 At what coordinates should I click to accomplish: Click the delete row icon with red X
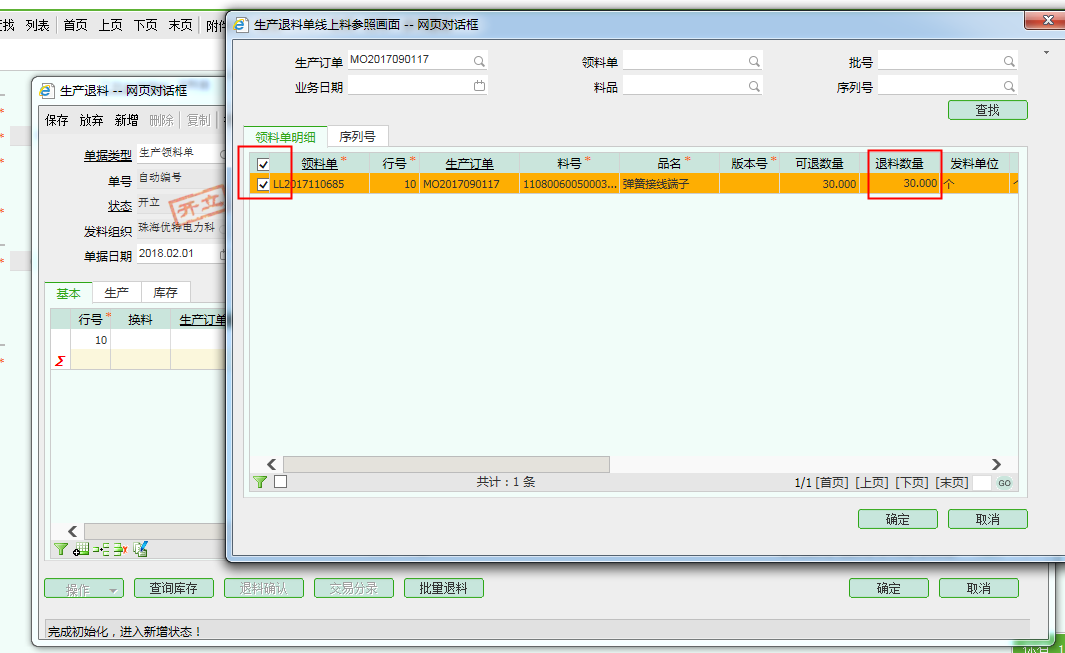point(120,549)
